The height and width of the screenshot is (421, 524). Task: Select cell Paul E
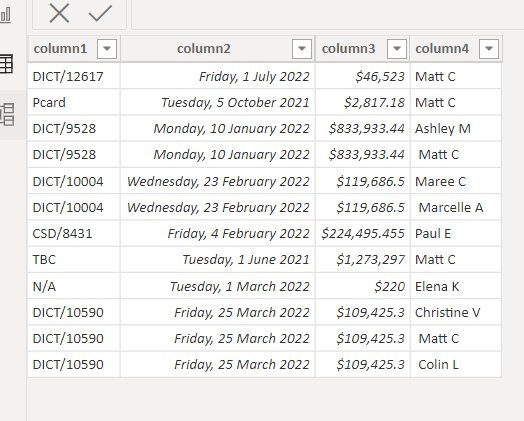[x=456, y=234]
